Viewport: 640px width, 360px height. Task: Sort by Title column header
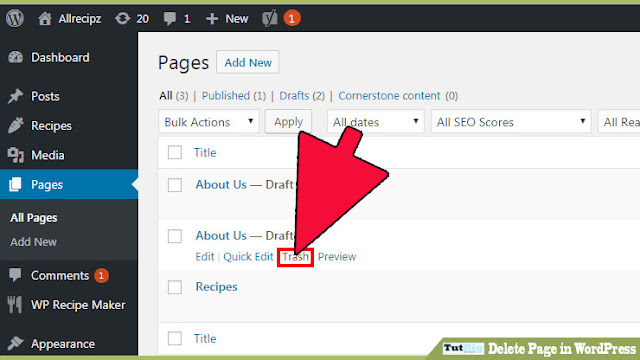[x=205, y=152]
